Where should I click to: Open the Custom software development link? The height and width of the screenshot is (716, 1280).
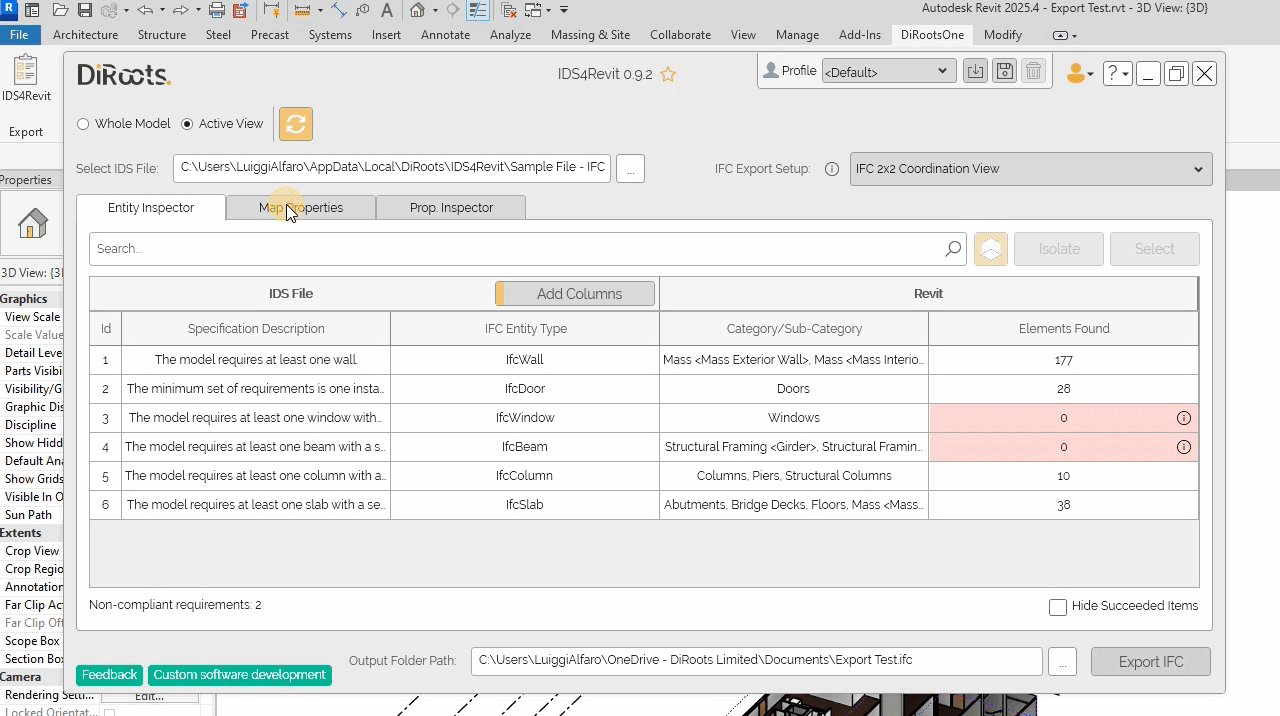click(x=240, y=675)
